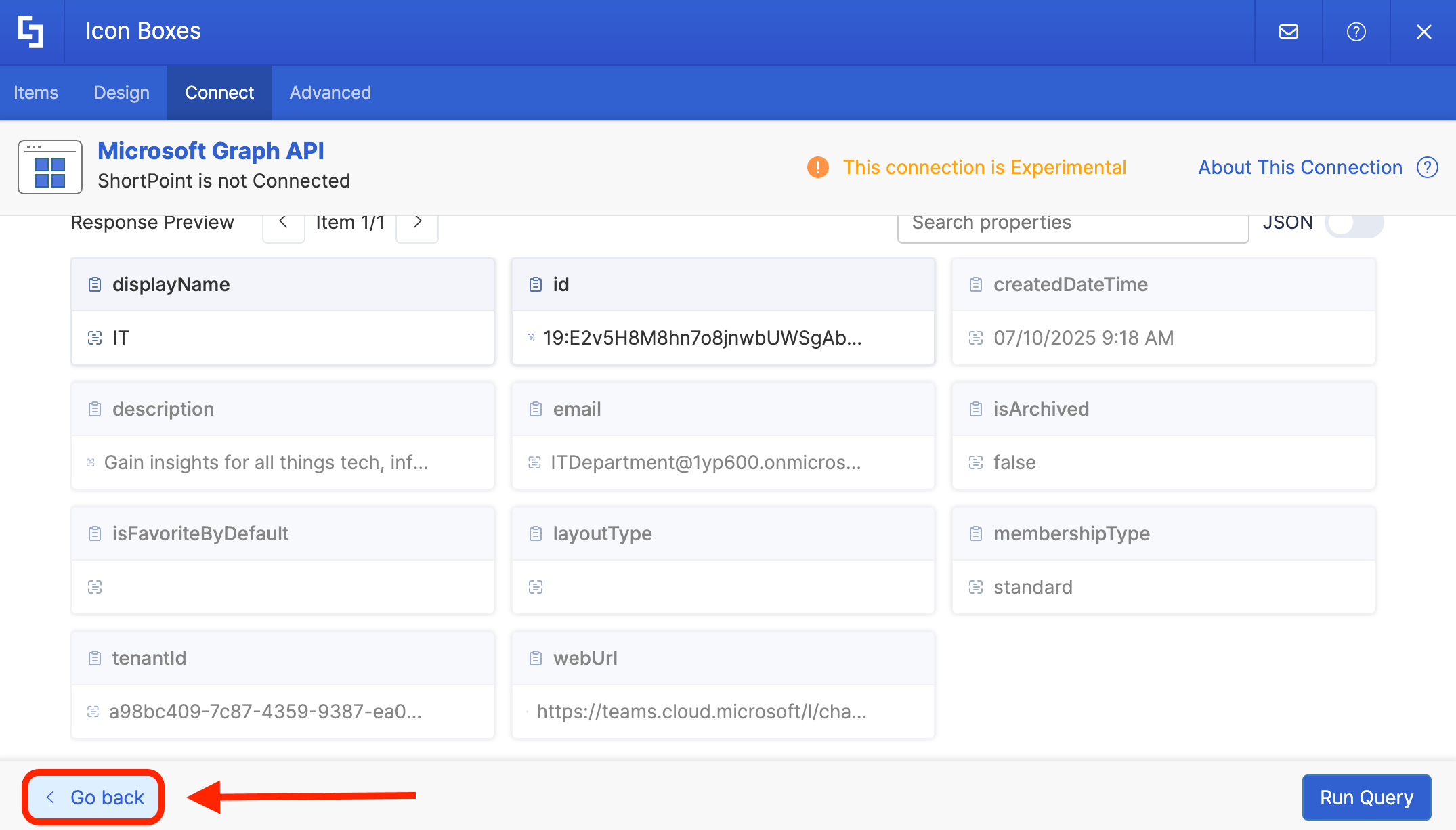This screenshot has height=830, width=1456.
Task: Click value icon beside ITDepartment email
Action: tap(534, 462)
